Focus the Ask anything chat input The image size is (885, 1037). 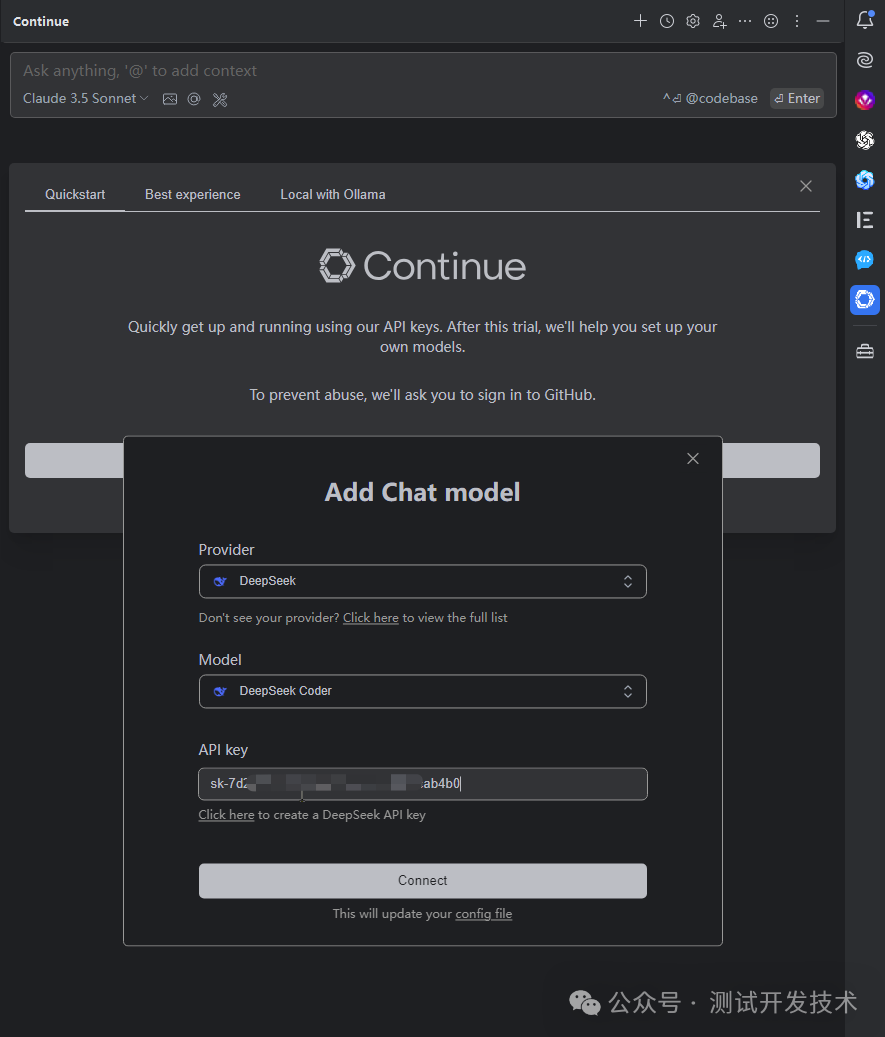(423, 71)
